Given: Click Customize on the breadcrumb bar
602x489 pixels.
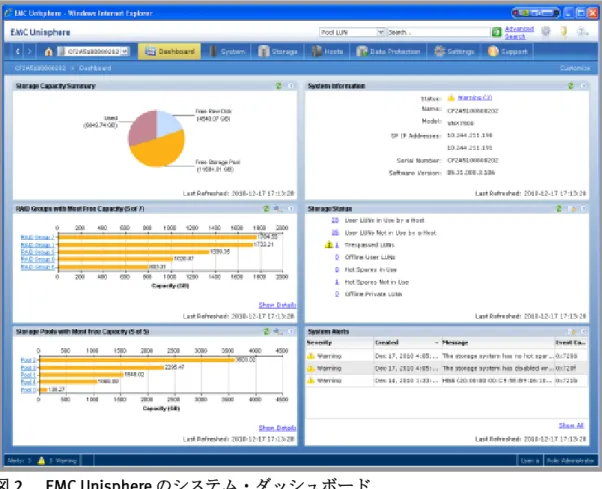Looking at the screenshot, I should pos(575,68).
